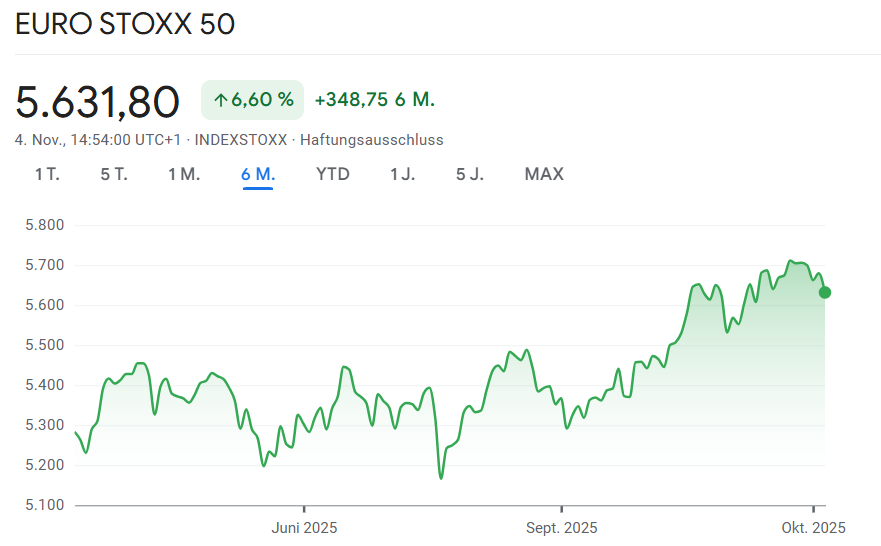Choose the 1 M. chart range
881x546 pixels.
tap(184, 174)
